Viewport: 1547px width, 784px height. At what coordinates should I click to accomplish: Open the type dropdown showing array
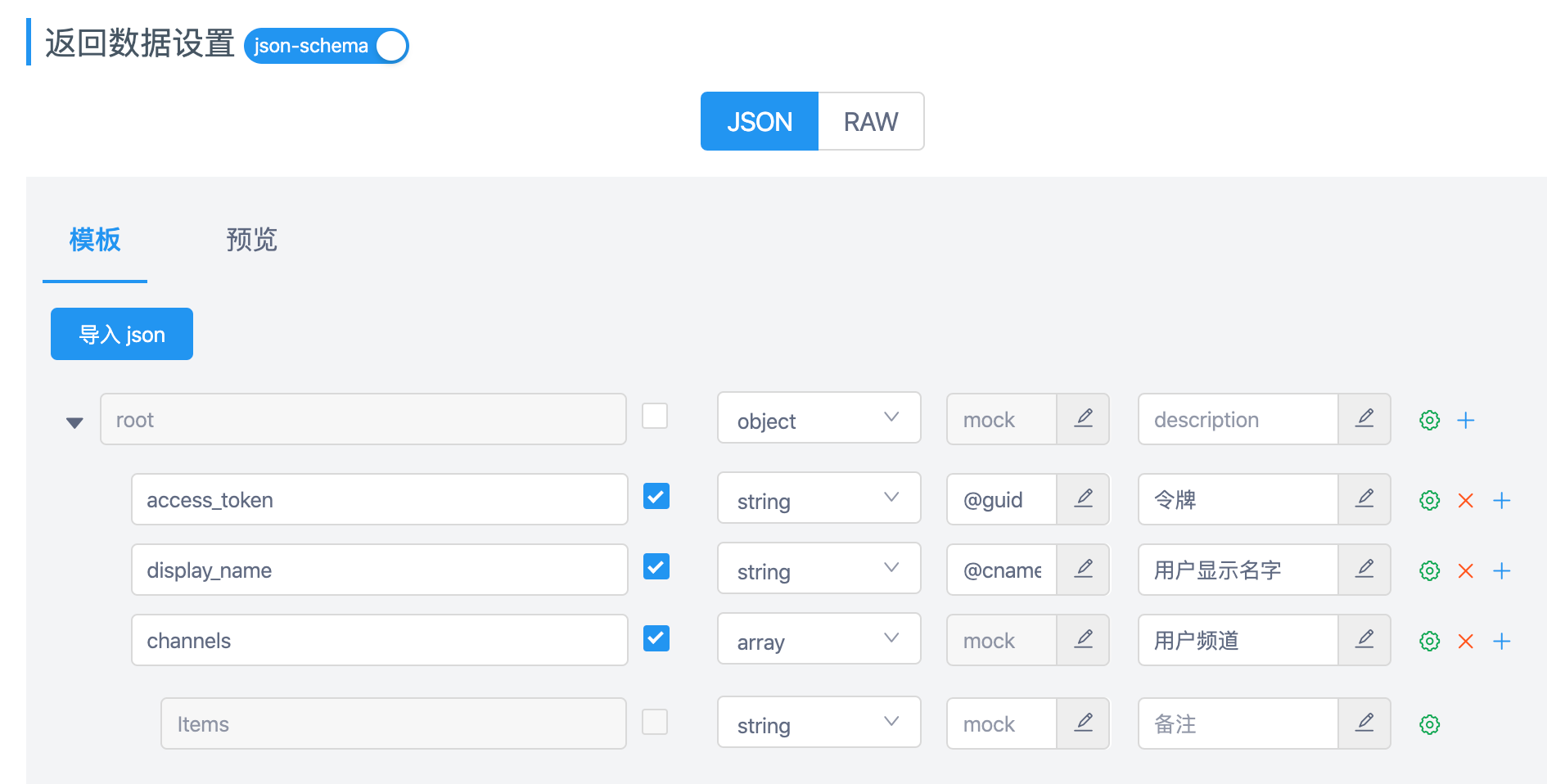[x=819, y=639]
